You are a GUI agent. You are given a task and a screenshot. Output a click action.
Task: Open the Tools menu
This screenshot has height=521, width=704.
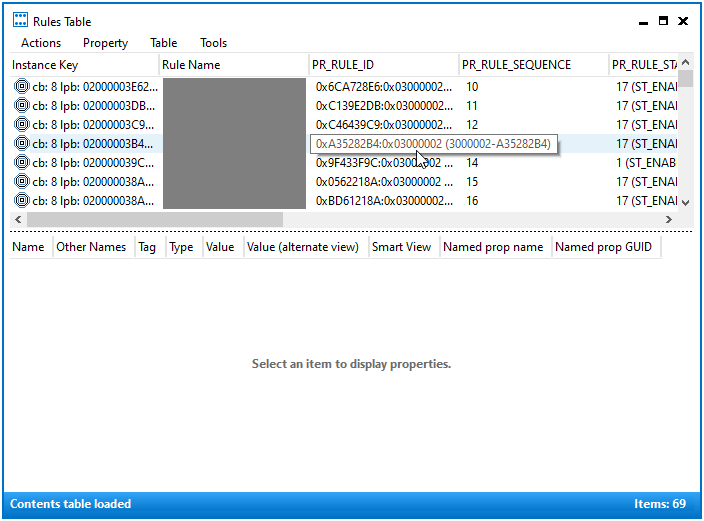[213, 43]
